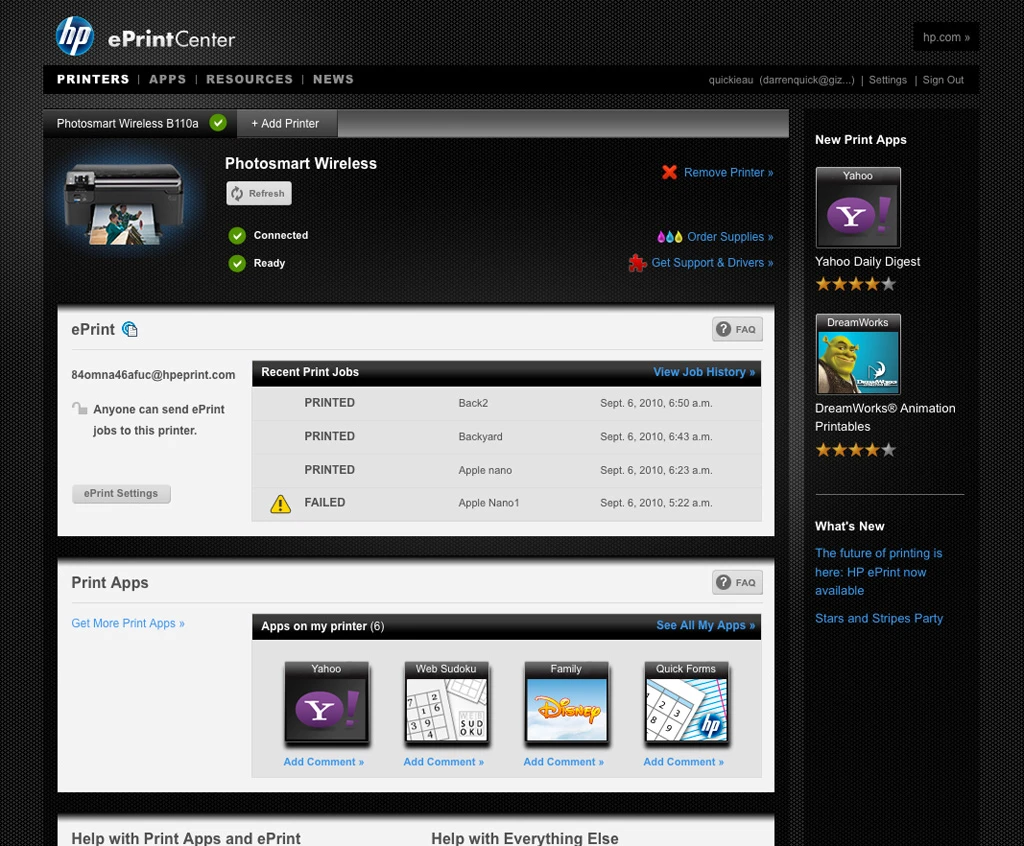
Task: Open the Yahoo Daily Digest app icon
Action: pos(857,207)
